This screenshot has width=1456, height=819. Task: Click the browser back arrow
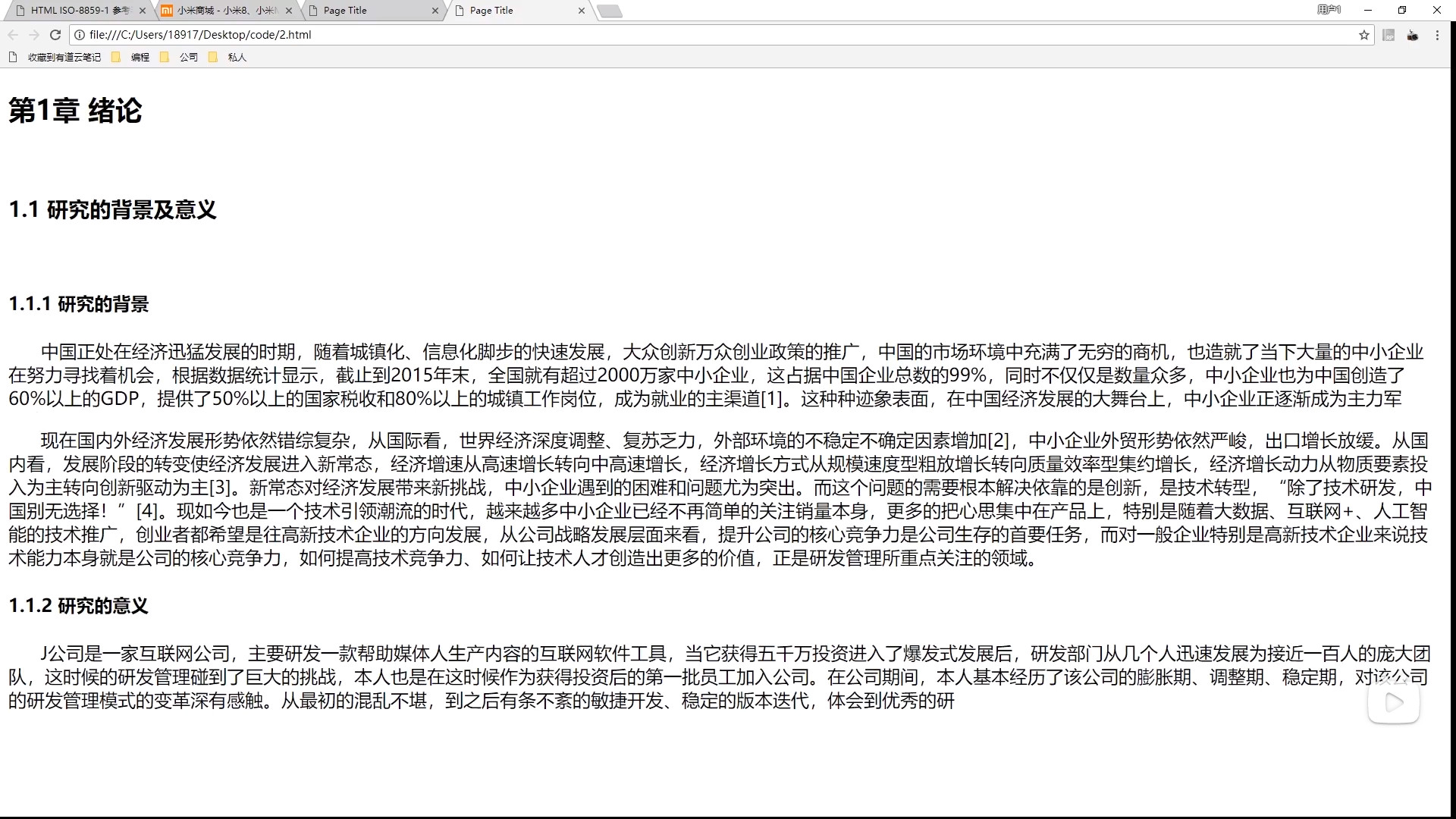tap(13, 35)
